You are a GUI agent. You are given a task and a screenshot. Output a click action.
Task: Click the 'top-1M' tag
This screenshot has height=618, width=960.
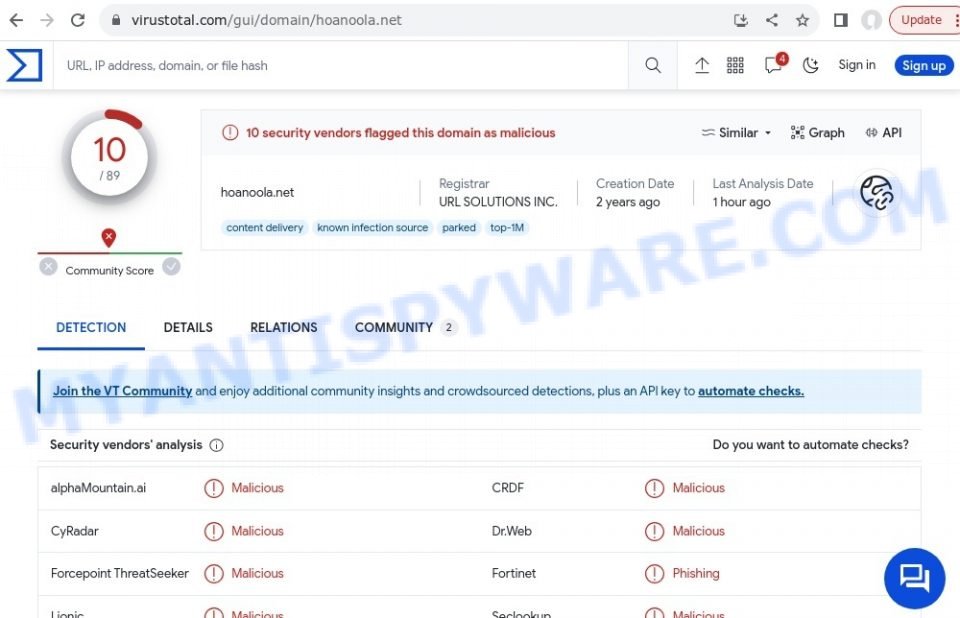pos(507,227)
